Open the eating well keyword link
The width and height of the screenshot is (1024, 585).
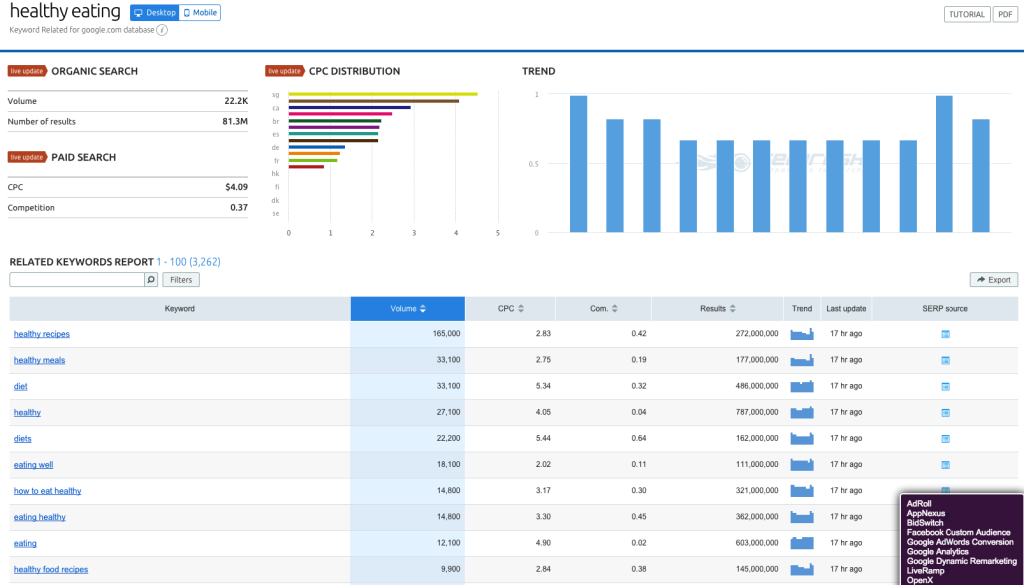[33, 465]
